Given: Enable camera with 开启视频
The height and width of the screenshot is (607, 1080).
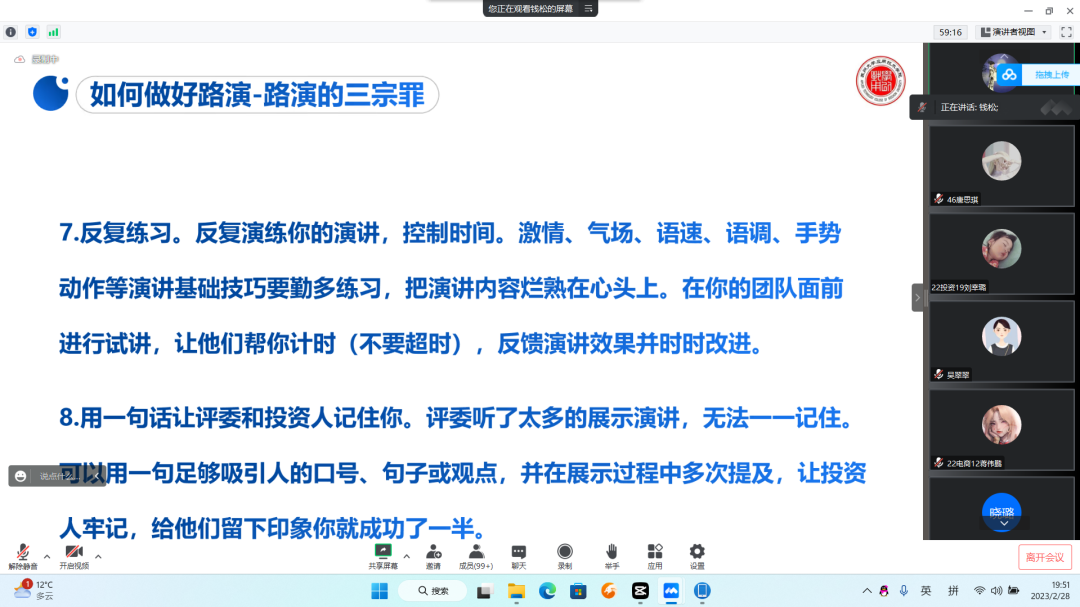Looking at the screenshot, I should tap(72, 555).
